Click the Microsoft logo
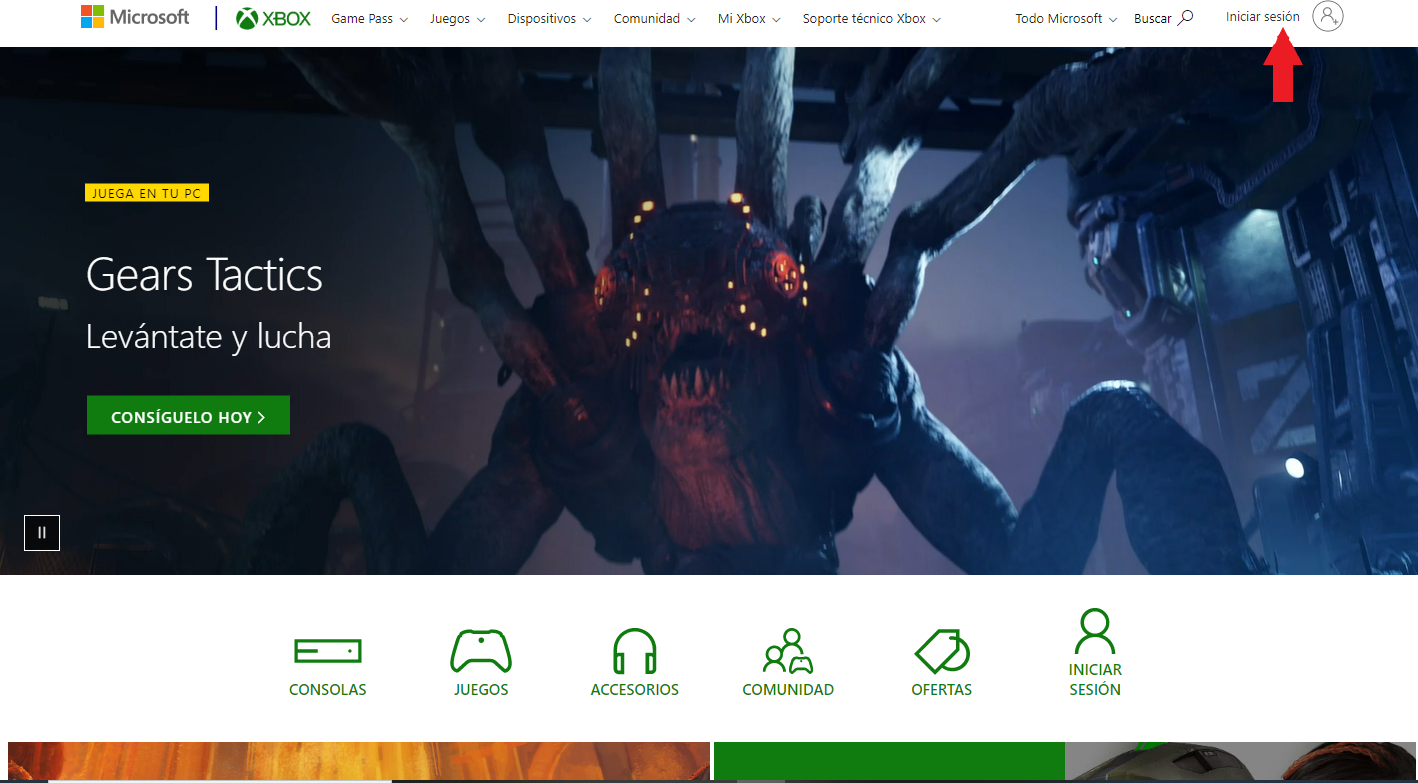This screenshot has height=783, width=1418. 135,17
